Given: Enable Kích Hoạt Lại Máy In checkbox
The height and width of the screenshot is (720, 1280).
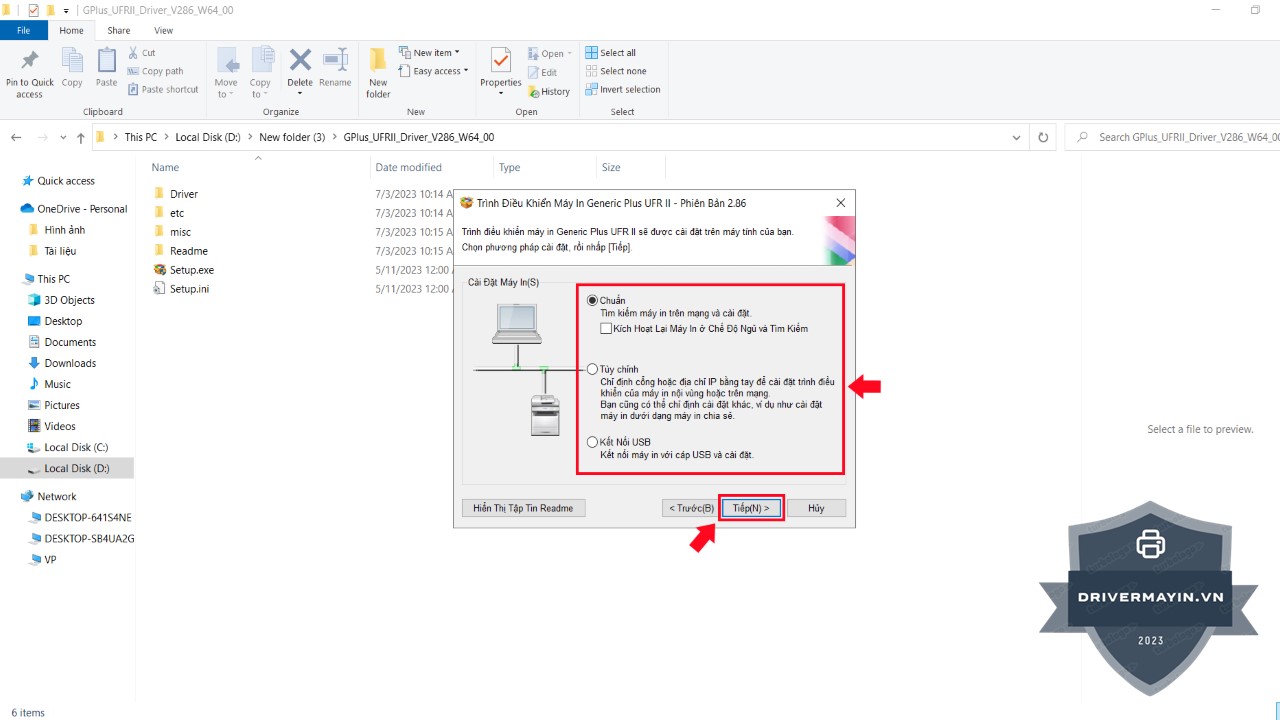Looking at the screenshot, I should 606,328.
